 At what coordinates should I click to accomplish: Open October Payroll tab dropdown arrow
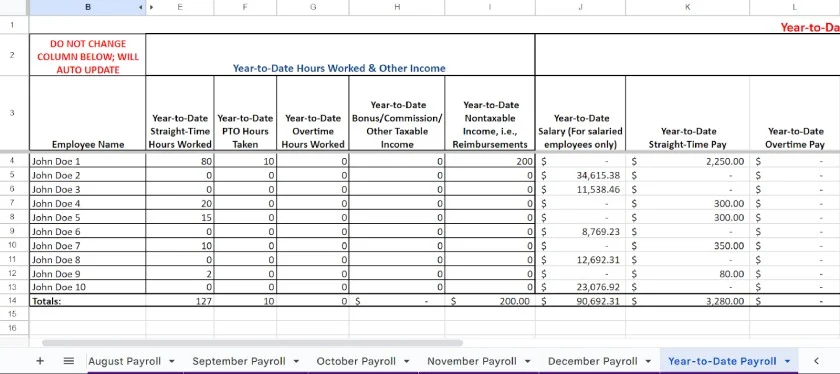click(407, 361)
